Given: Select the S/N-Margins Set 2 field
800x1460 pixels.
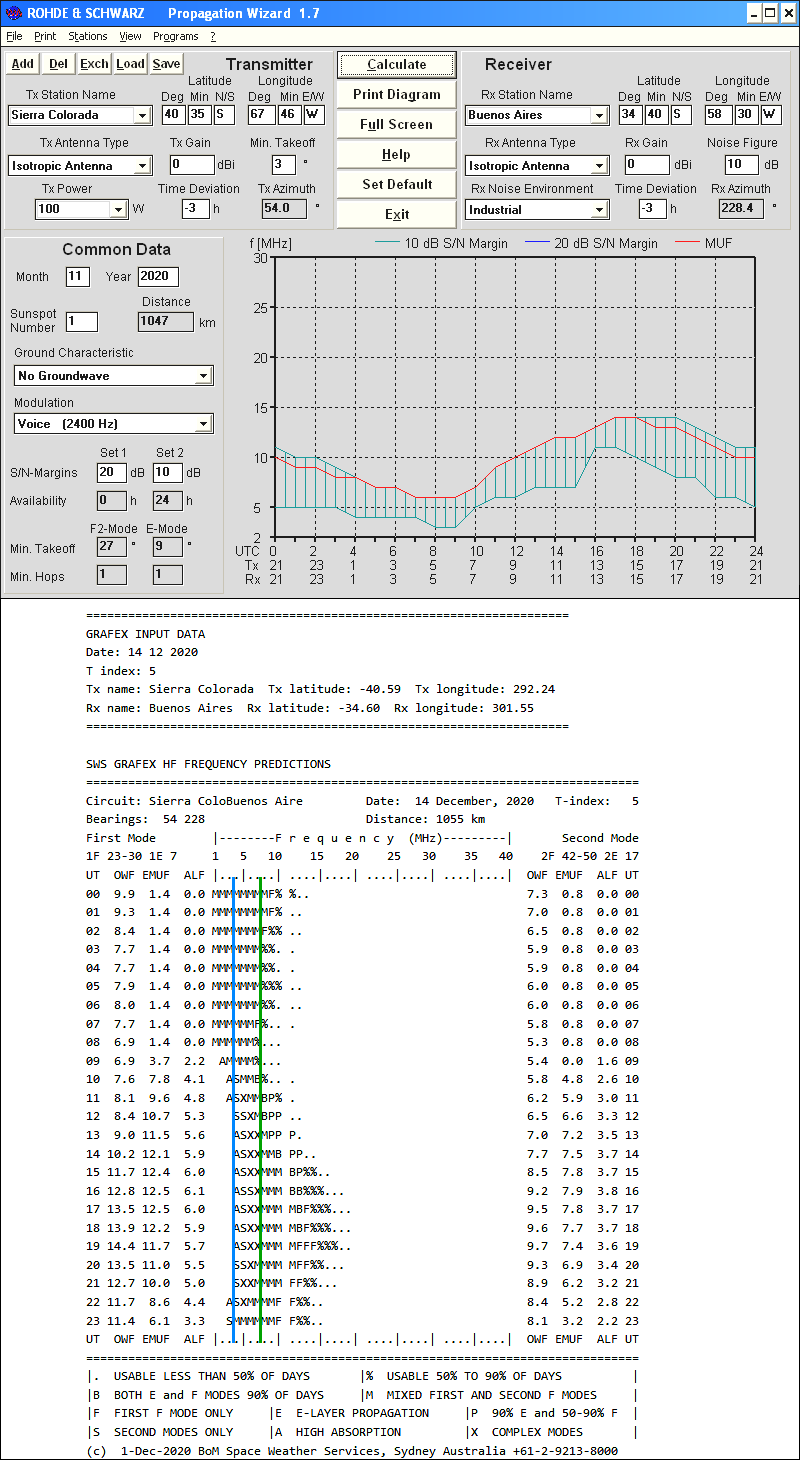Looking at the screenshot, I should point(168,472).
